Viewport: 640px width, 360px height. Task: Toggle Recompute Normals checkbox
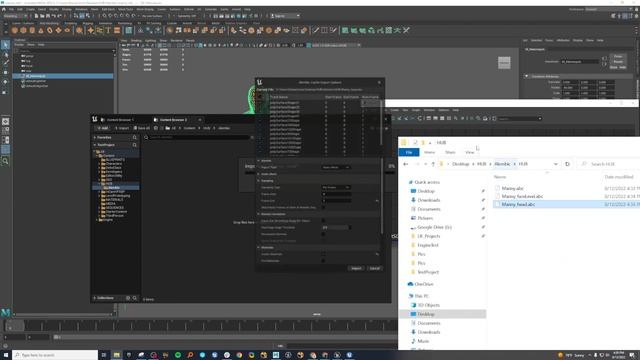(323, 234)
